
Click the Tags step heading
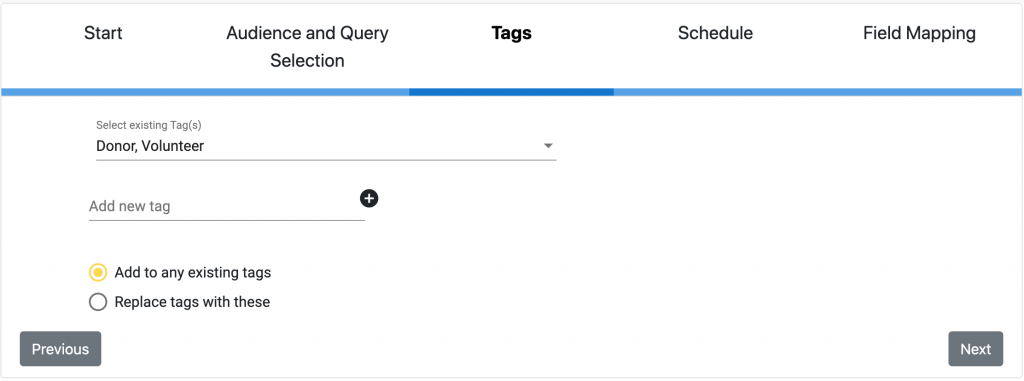point(511,33)
